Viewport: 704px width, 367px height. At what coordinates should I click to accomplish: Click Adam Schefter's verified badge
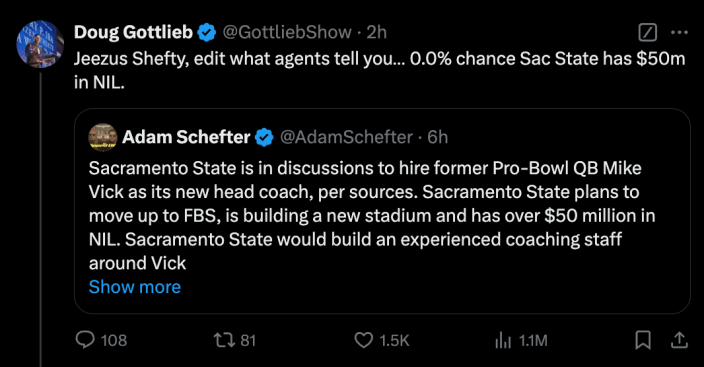(264, 137)
